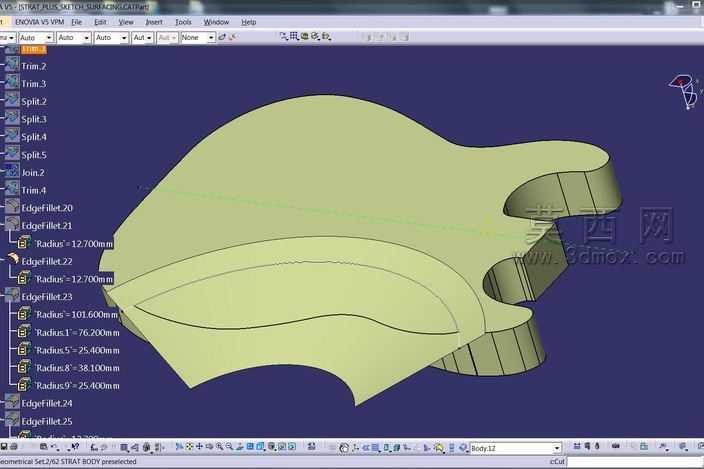The width and height of the screenshot is (704, 469).
Task: Select EdgeFillet.24 in the tree
Action: [47, 403]
